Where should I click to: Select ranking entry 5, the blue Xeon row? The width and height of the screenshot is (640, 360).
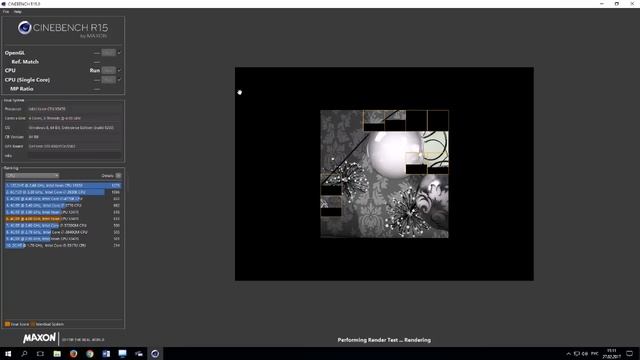[x=63, y=212]
